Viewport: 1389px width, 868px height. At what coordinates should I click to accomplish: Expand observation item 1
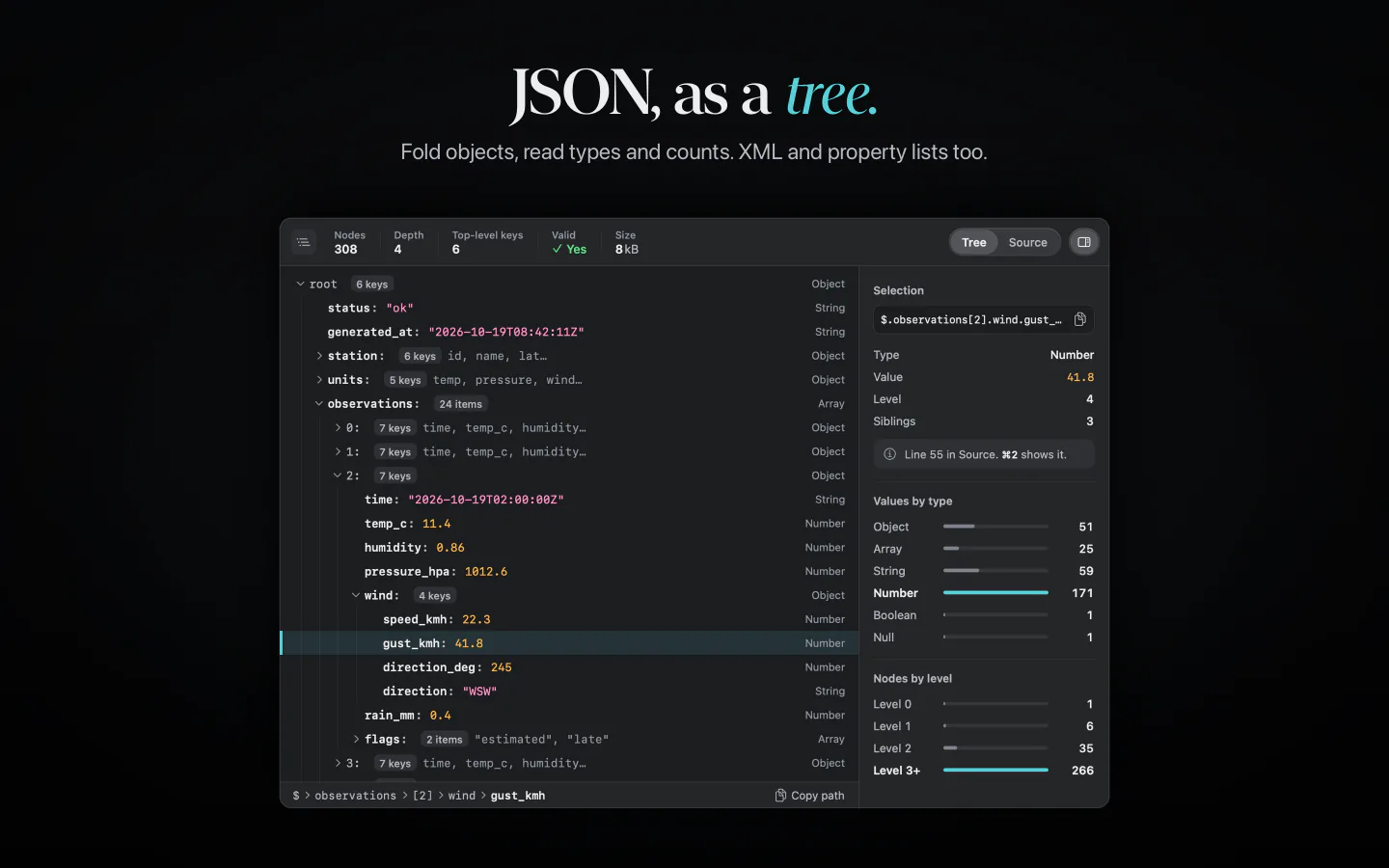pos(338,451)
